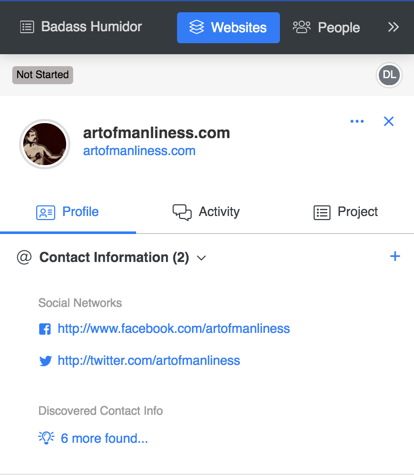This screenshot has height=476, width=414.
Task: Expand more navigation with double chevron
Action: click(x=393, y=27)
